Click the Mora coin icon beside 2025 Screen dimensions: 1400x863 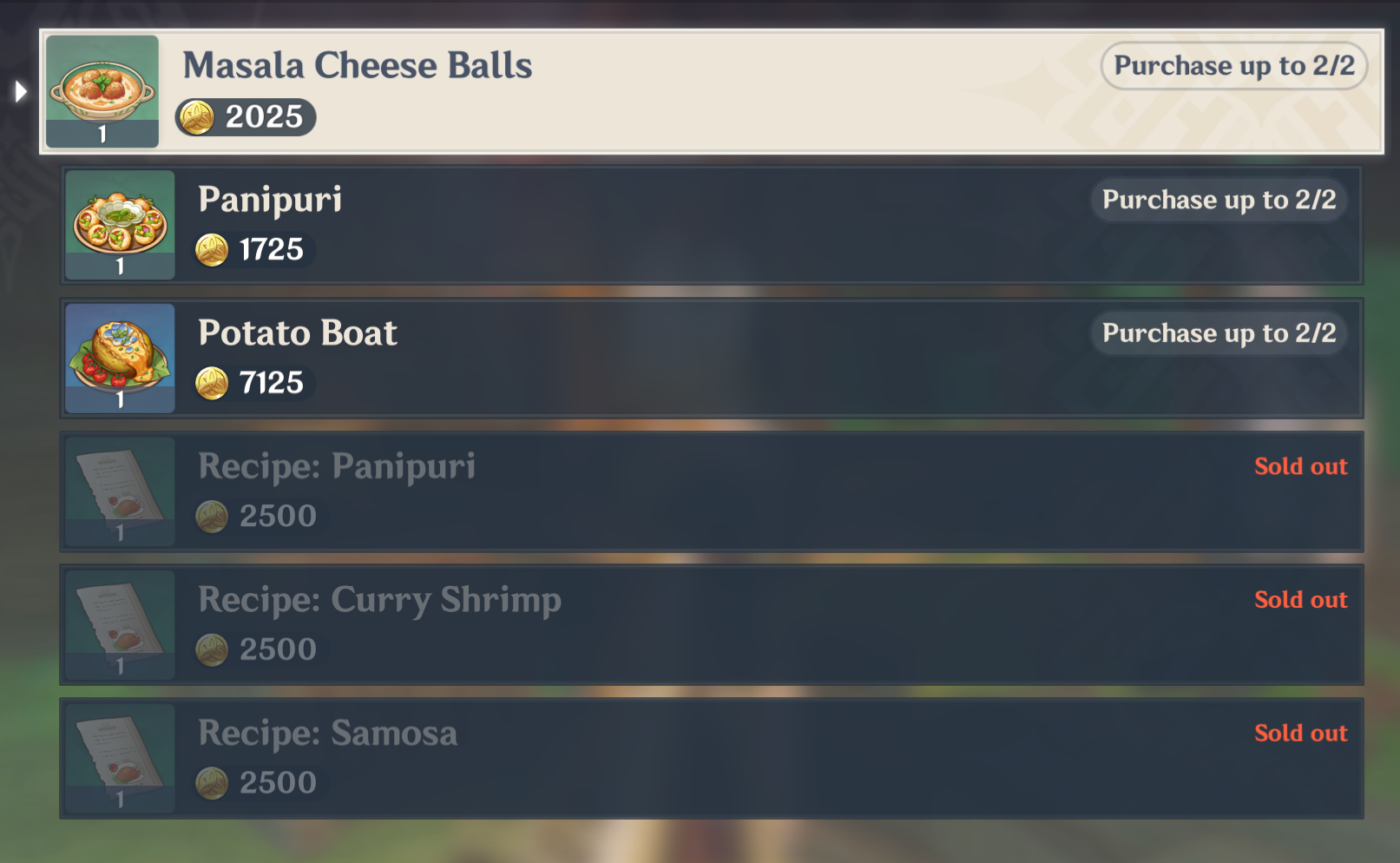tap(197, 117)
